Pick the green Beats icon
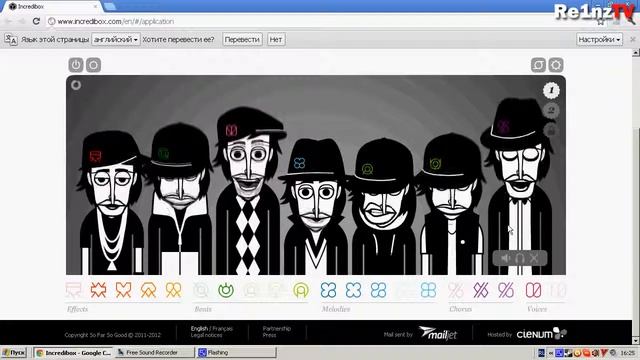This screenshot has height=360, width=640. tap(226, 290)
